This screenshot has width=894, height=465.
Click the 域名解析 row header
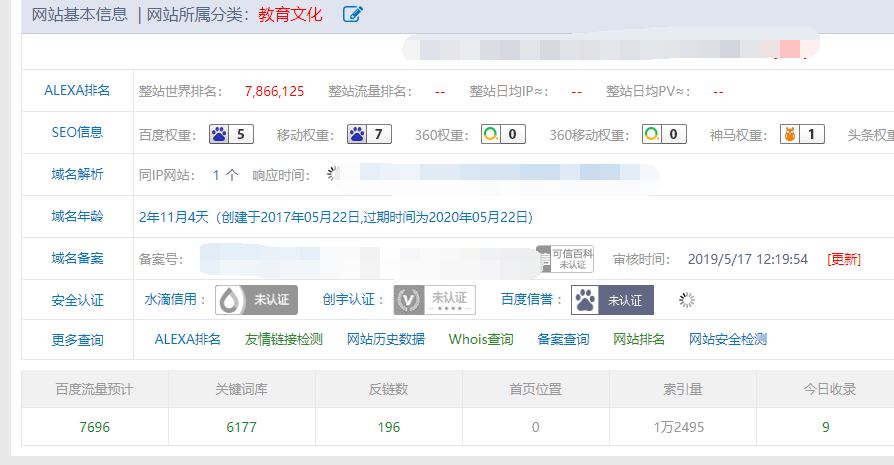point(77,174)
